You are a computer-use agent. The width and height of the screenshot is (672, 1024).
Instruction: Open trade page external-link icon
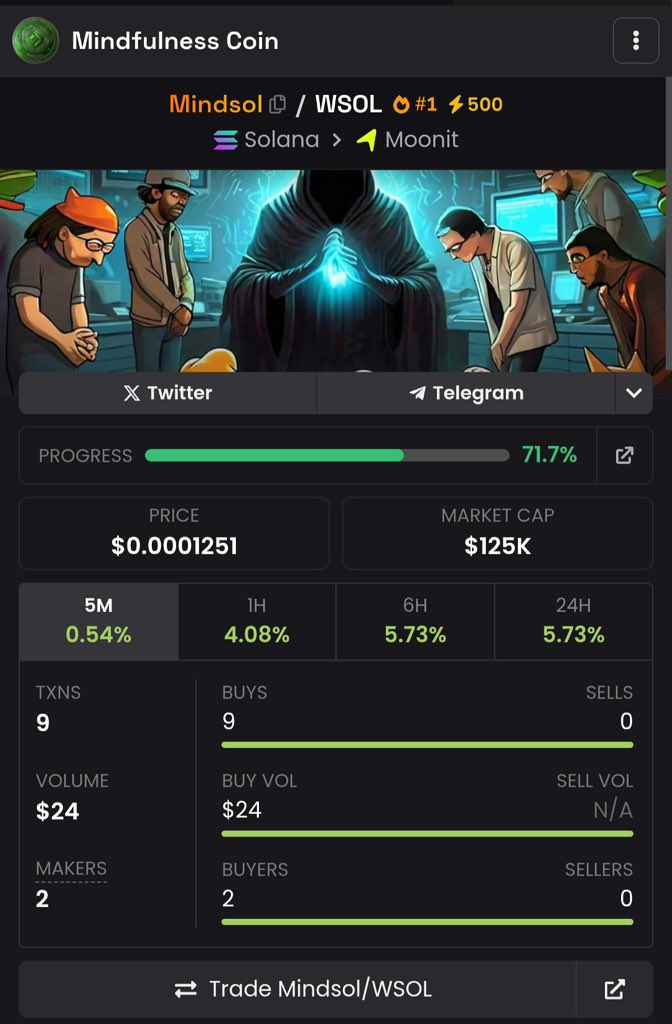(615, 989)
